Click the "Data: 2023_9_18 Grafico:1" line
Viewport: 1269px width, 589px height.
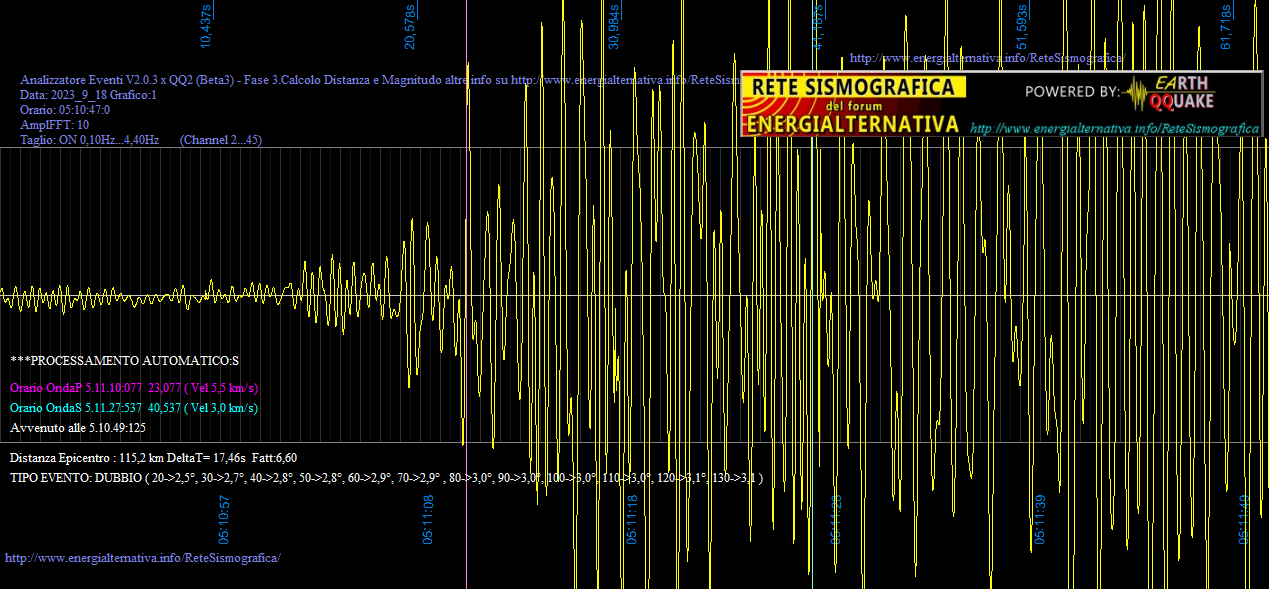click(x=89, y=95)
